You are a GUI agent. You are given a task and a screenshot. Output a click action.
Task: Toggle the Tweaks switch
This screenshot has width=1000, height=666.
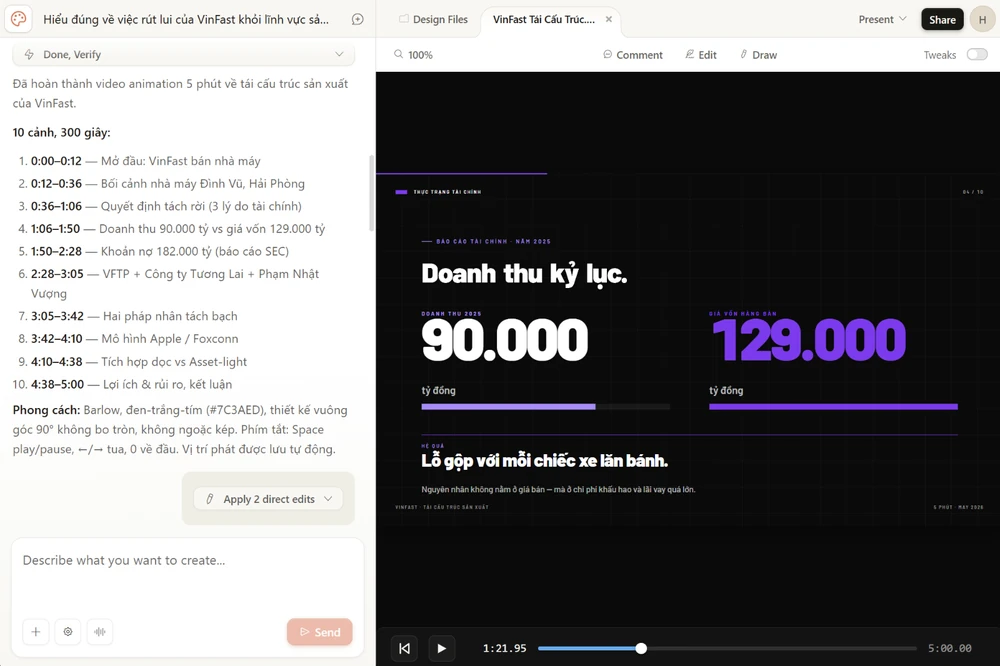[x=976, y=54]
